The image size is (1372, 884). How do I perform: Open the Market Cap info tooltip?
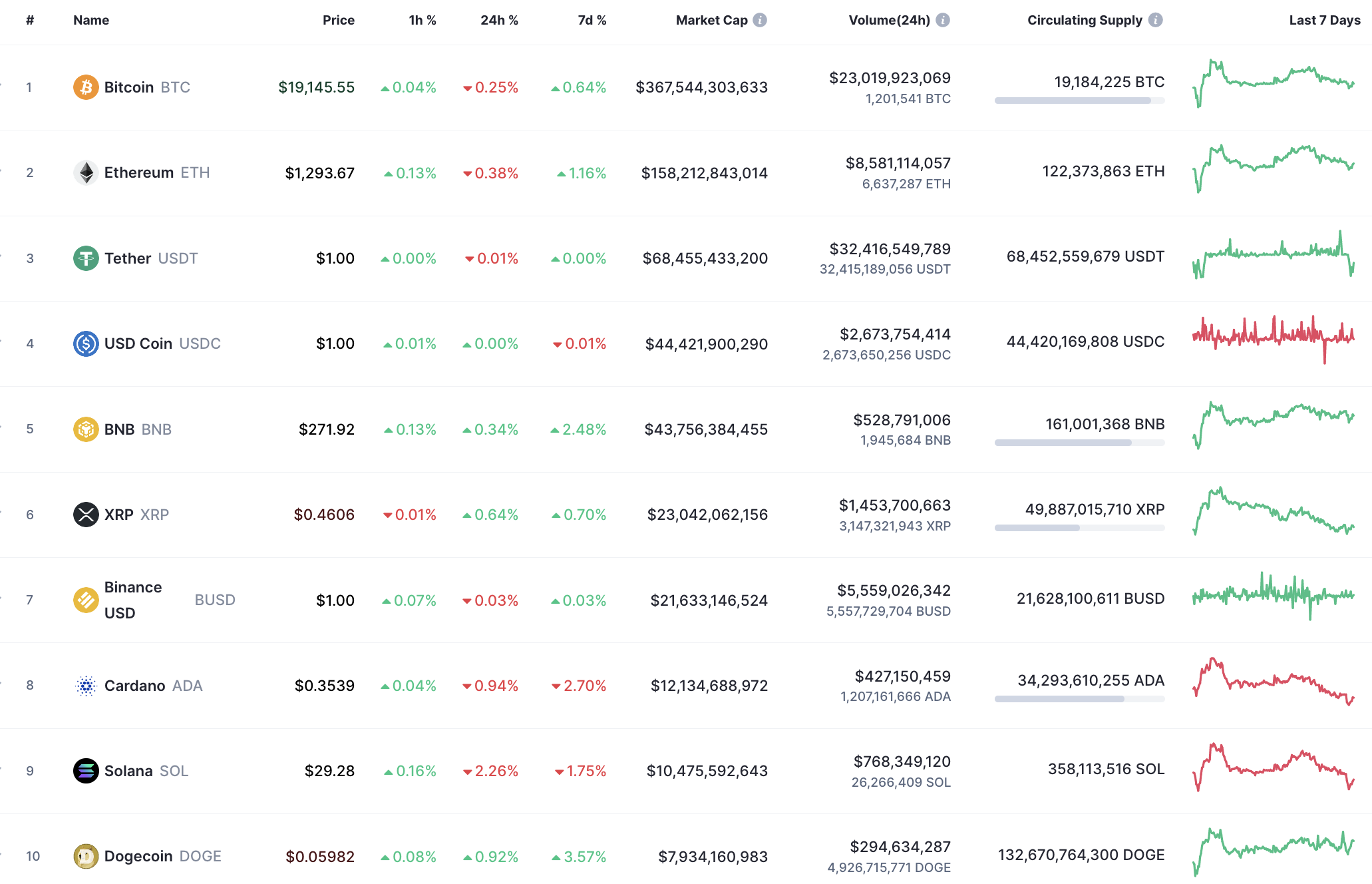[759, 20]
